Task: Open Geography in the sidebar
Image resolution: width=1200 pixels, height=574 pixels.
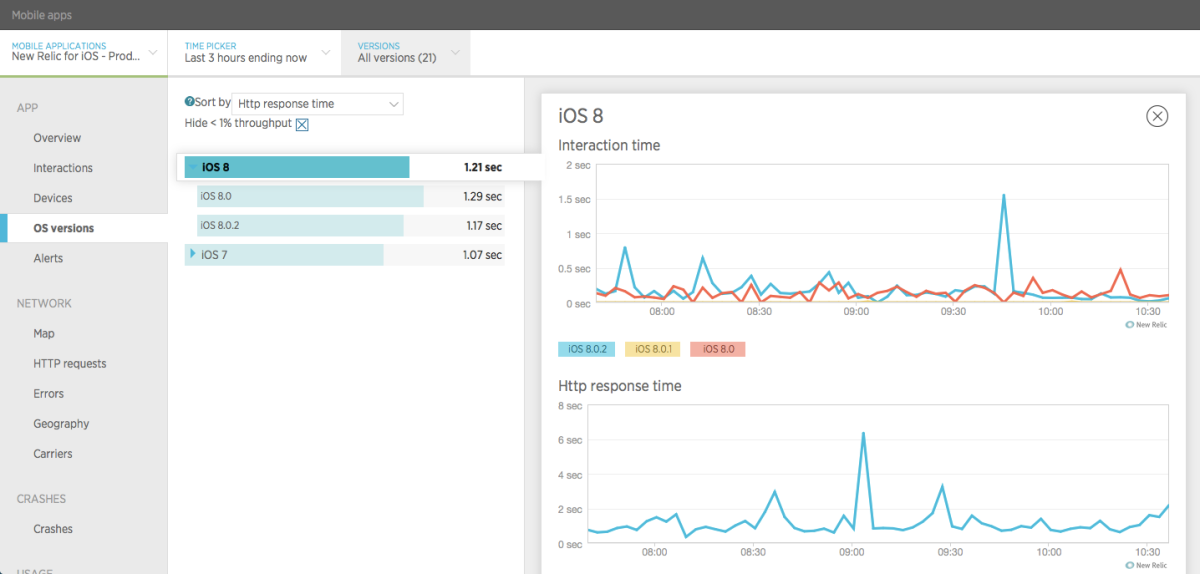Action: (x=61, y=423)
